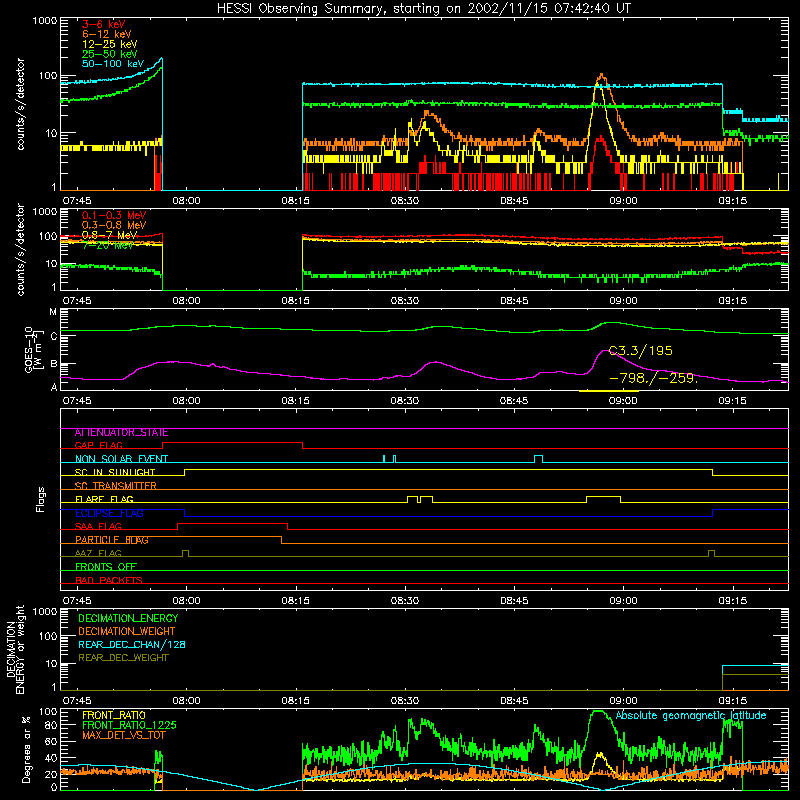Click the FLARE_FLAG raised pulse near 09:00
This screenshot has height=800, width=800.
(604, 497)
